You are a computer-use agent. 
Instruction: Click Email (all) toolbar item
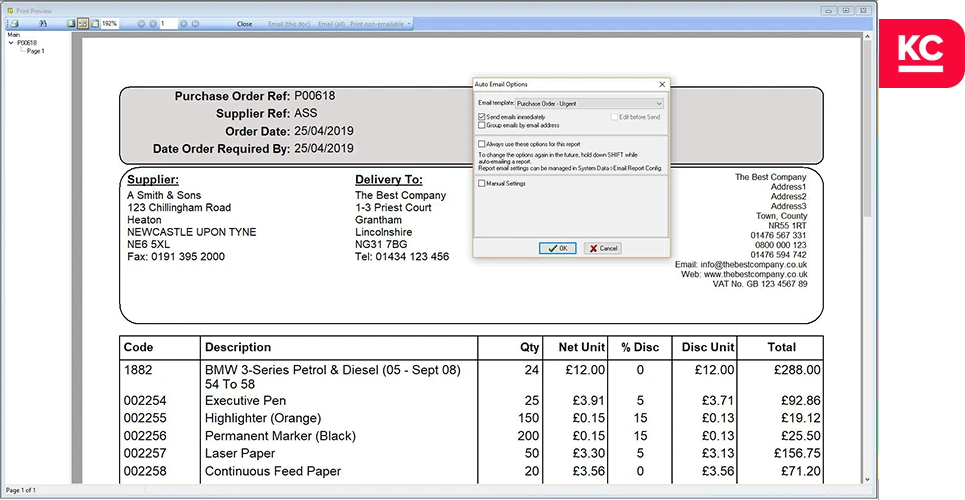tap(331, 24)
